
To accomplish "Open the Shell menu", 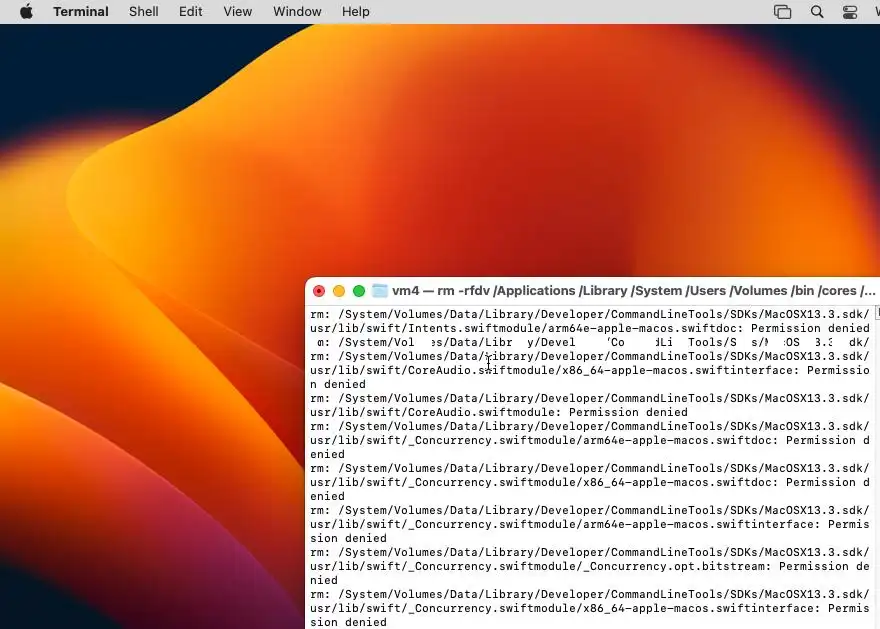I will (x=144, y=11).
